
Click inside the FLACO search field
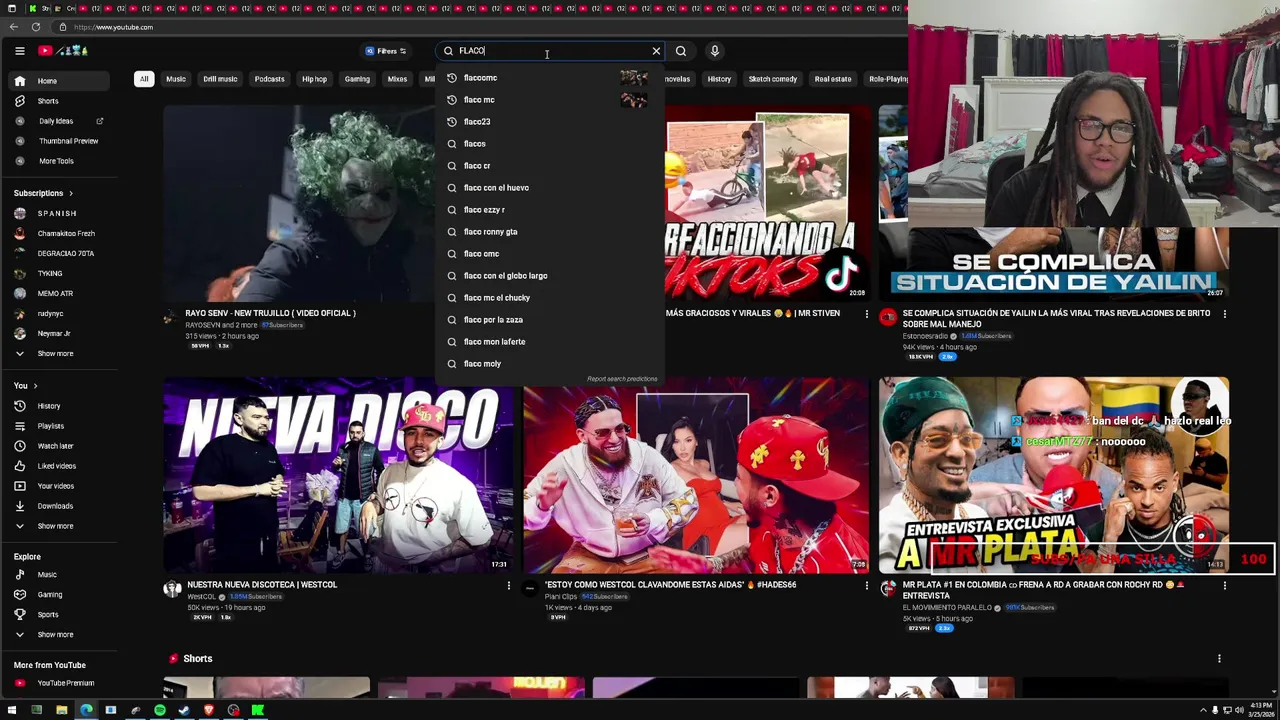coord(550,51)
